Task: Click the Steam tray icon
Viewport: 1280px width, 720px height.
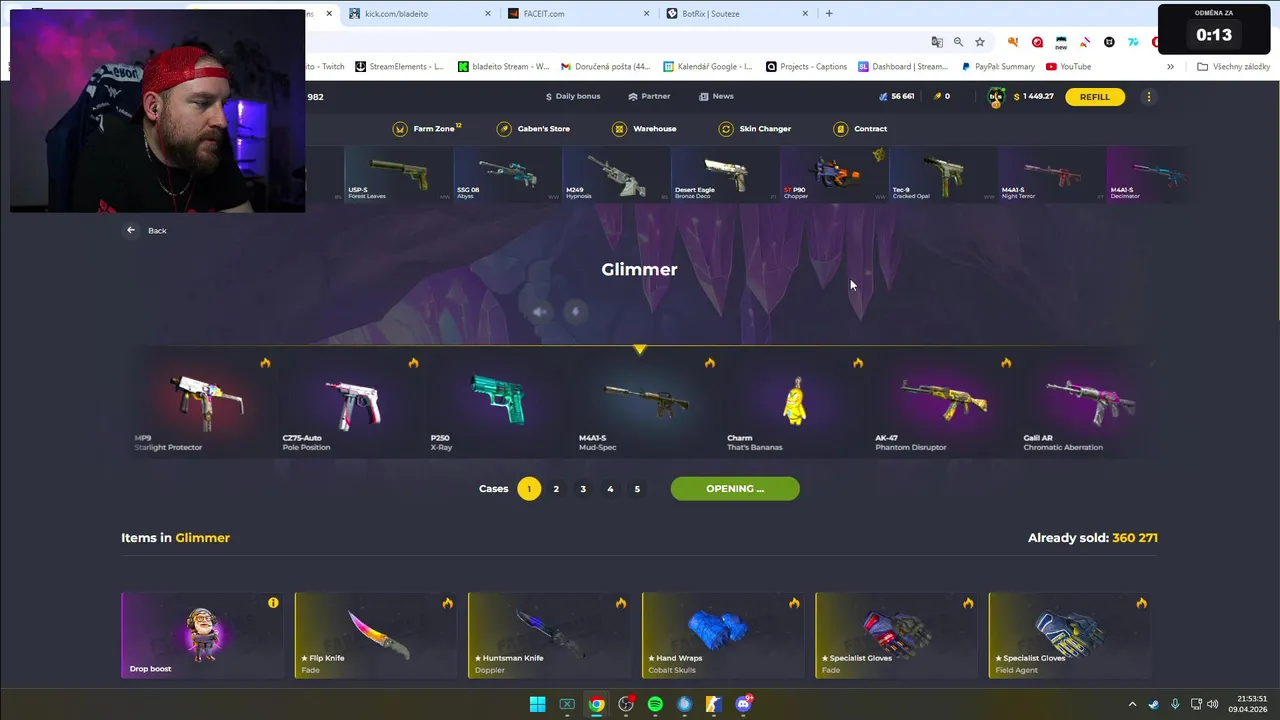Action: click(x=1154, y=704)
